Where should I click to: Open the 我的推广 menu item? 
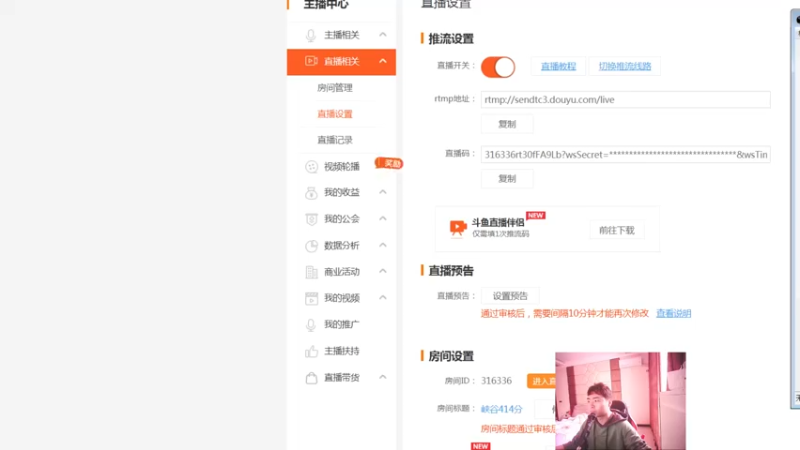[x=342, y=324]
